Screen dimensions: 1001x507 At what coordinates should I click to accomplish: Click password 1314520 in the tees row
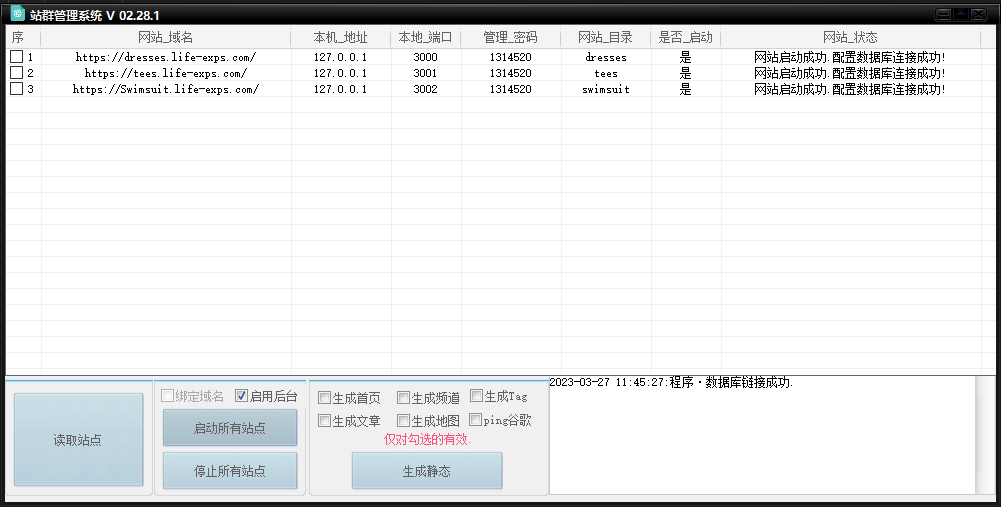(511, 73)
